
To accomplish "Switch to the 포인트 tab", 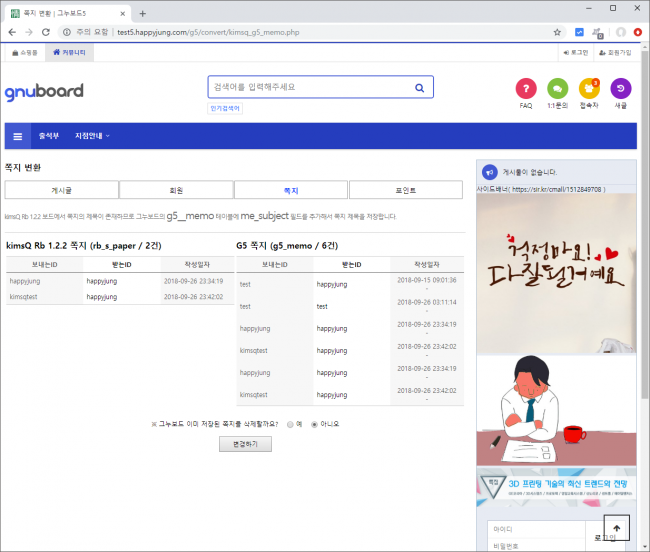I will click(x=405, y=190).
